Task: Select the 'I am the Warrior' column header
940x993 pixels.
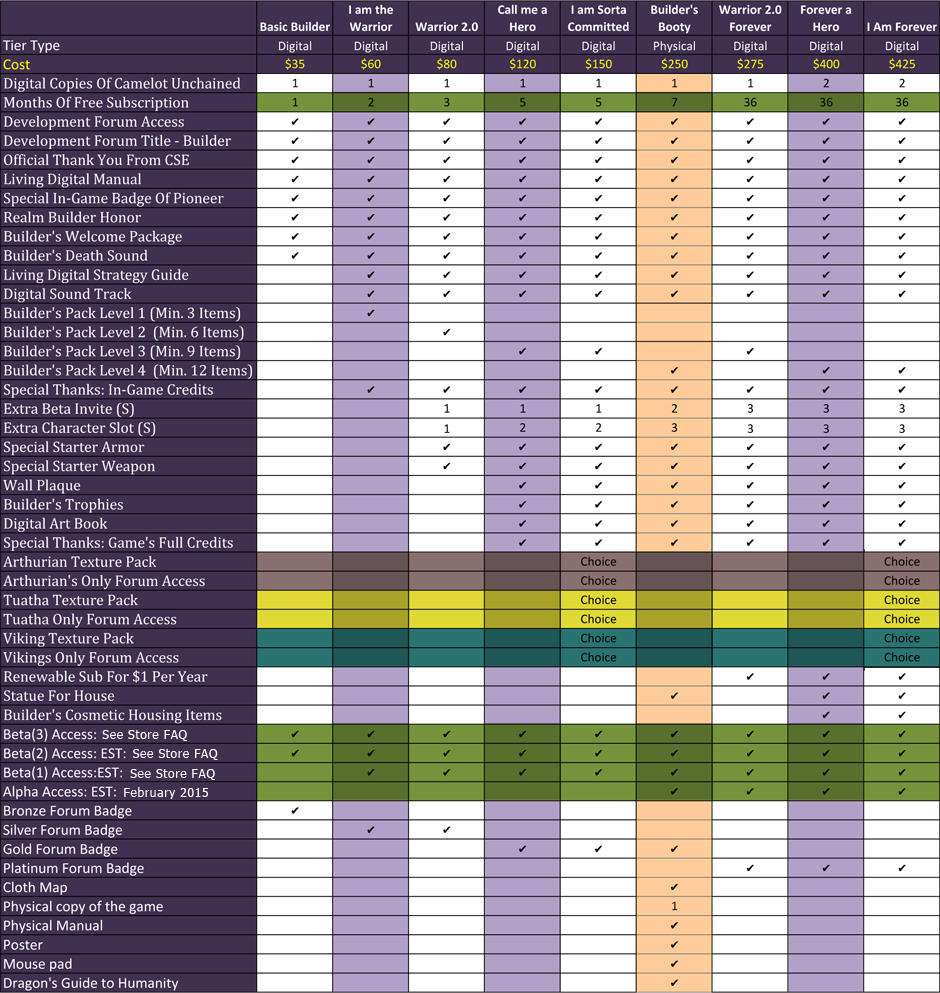Action: point(371,18)
